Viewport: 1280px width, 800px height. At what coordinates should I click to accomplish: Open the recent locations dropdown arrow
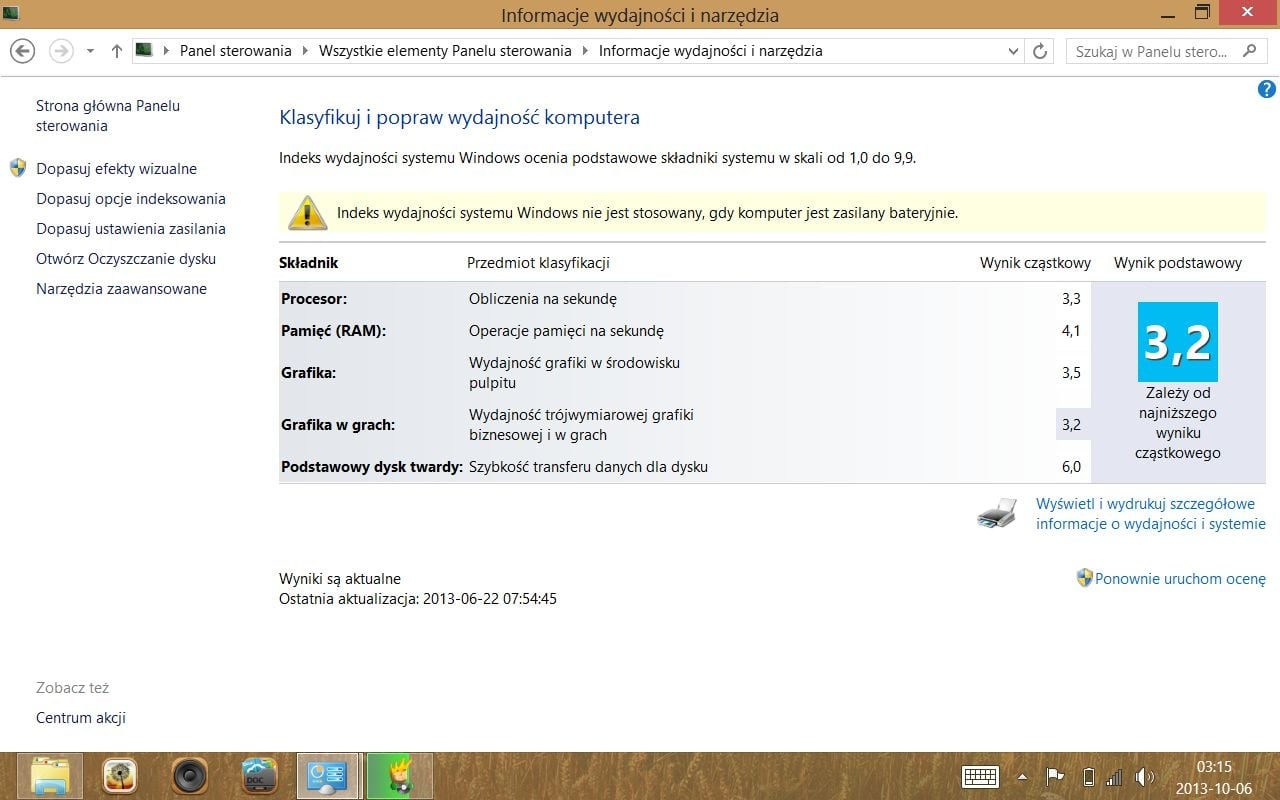(90, 51)
